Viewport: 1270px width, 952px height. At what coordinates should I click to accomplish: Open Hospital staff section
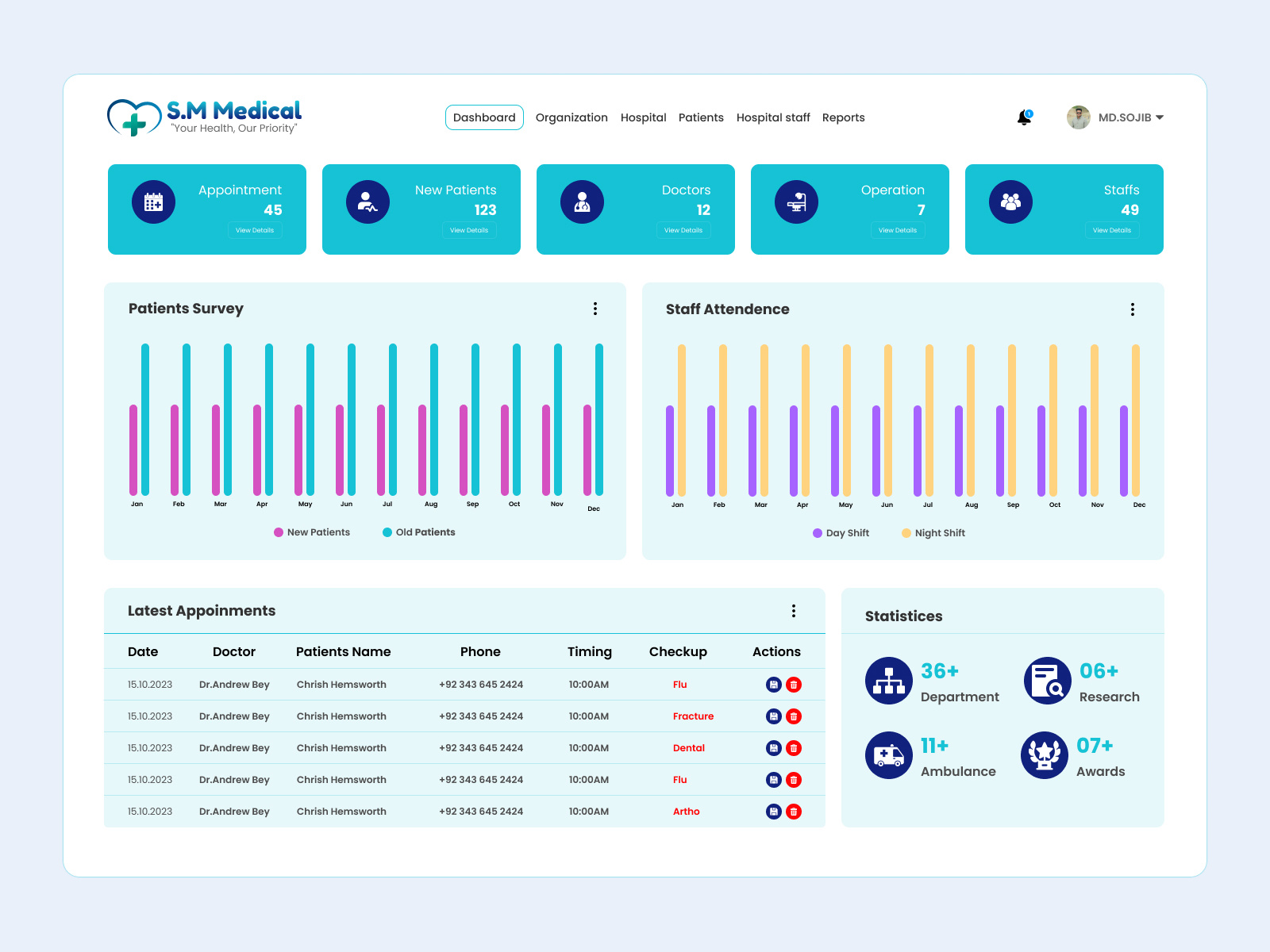[773, 117]
